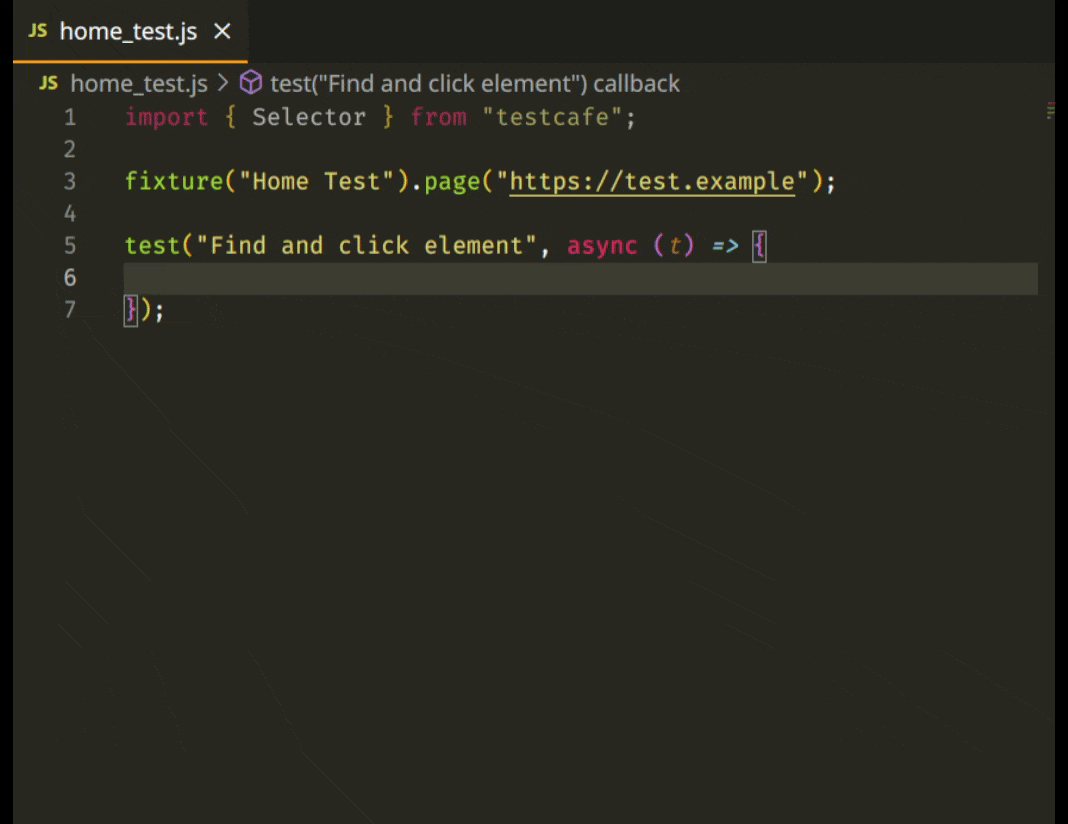Click the "from" keyword on line 1

(439, 117)
